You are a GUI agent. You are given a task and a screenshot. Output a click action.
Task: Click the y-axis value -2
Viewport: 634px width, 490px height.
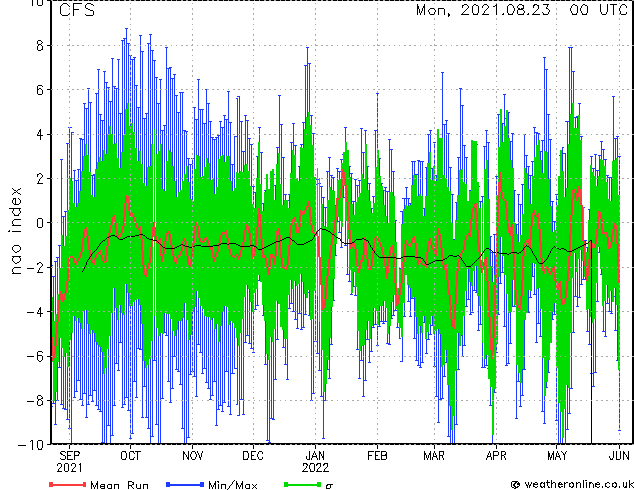point(35,268)
